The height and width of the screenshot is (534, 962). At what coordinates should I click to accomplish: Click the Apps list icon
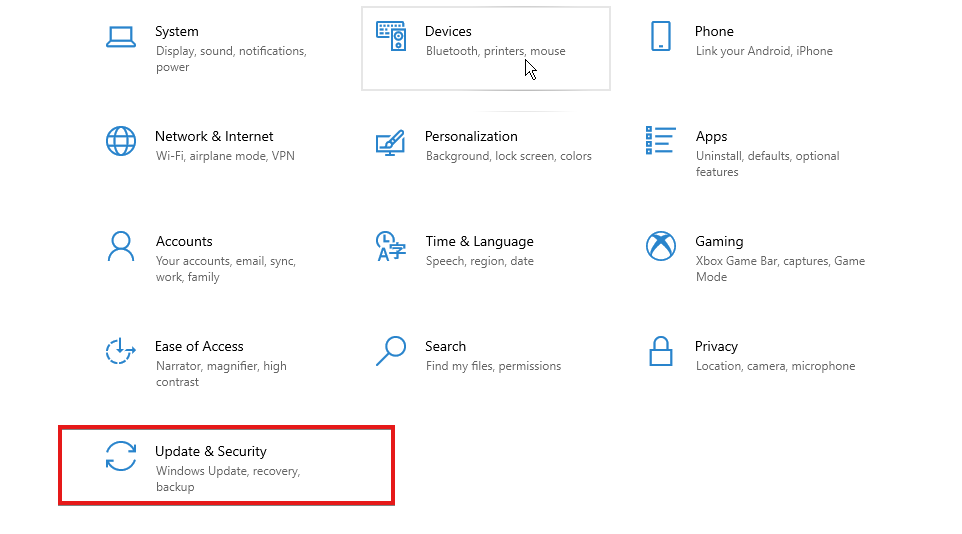click(x=661, y=141)
